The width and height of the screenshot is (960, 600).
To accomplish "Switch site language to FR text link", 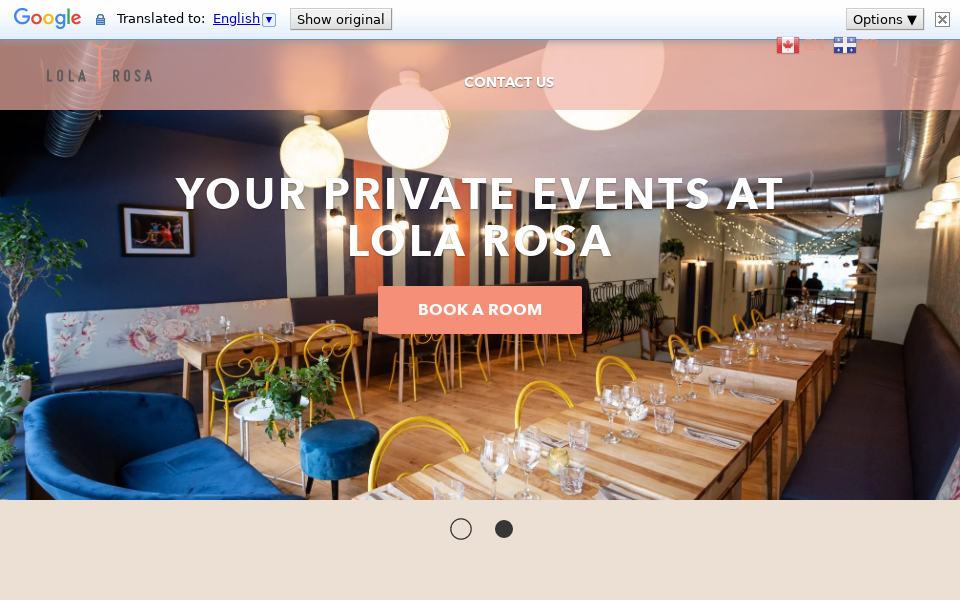I will point(869,45).
